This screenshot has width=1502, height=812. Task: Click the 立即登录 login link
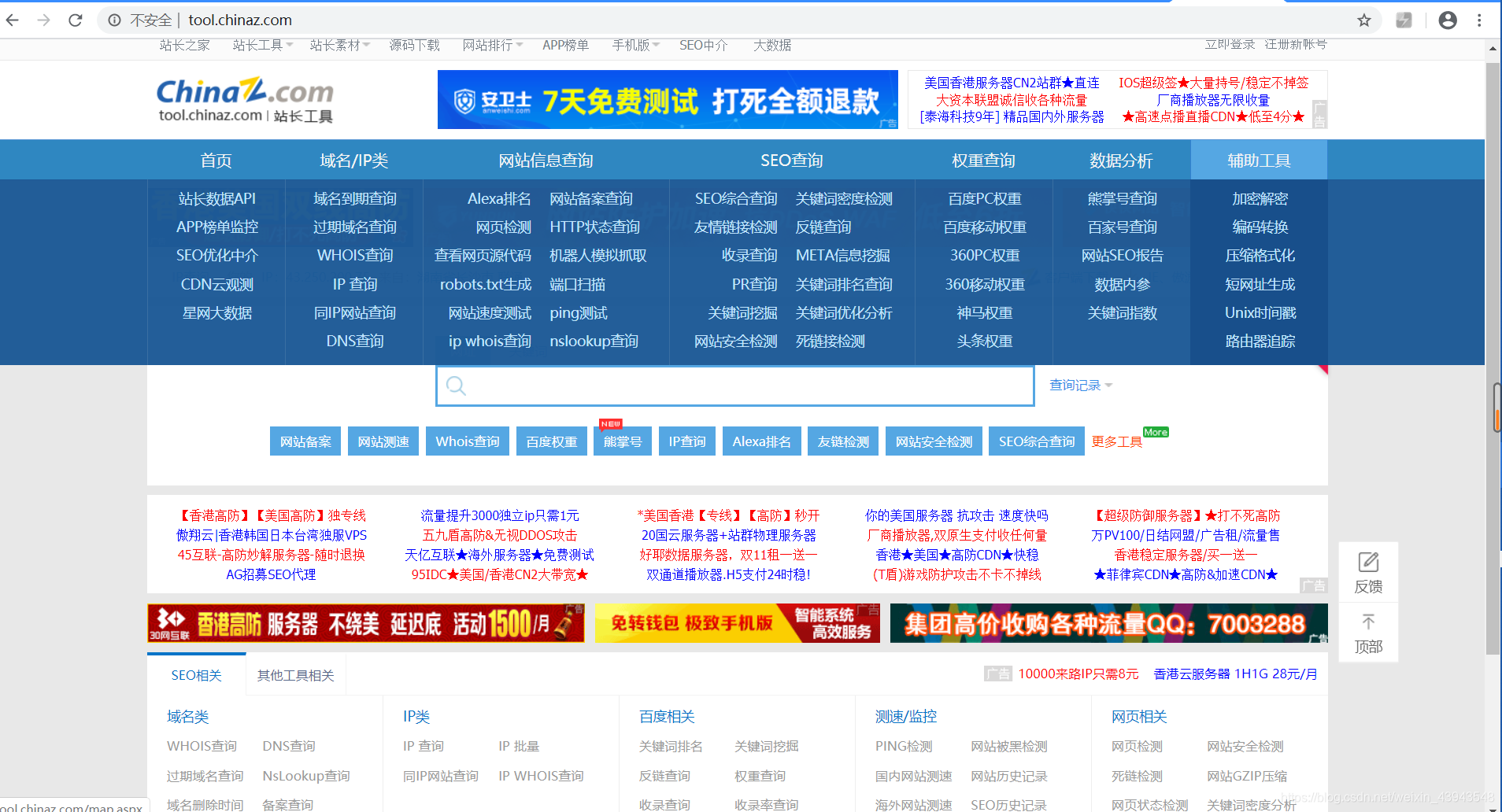point(1230,44)
